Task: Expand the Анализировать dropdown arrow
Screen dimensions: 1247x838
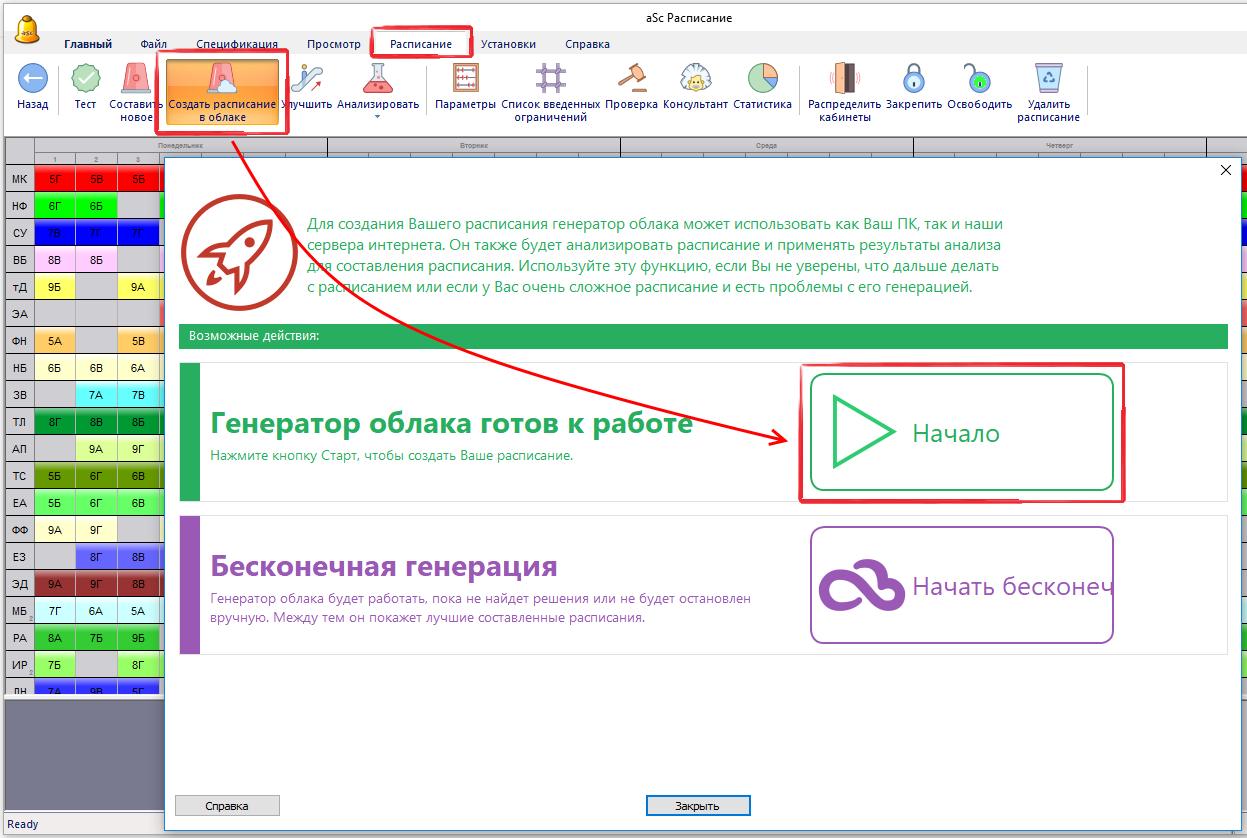Action: point(378,117)
